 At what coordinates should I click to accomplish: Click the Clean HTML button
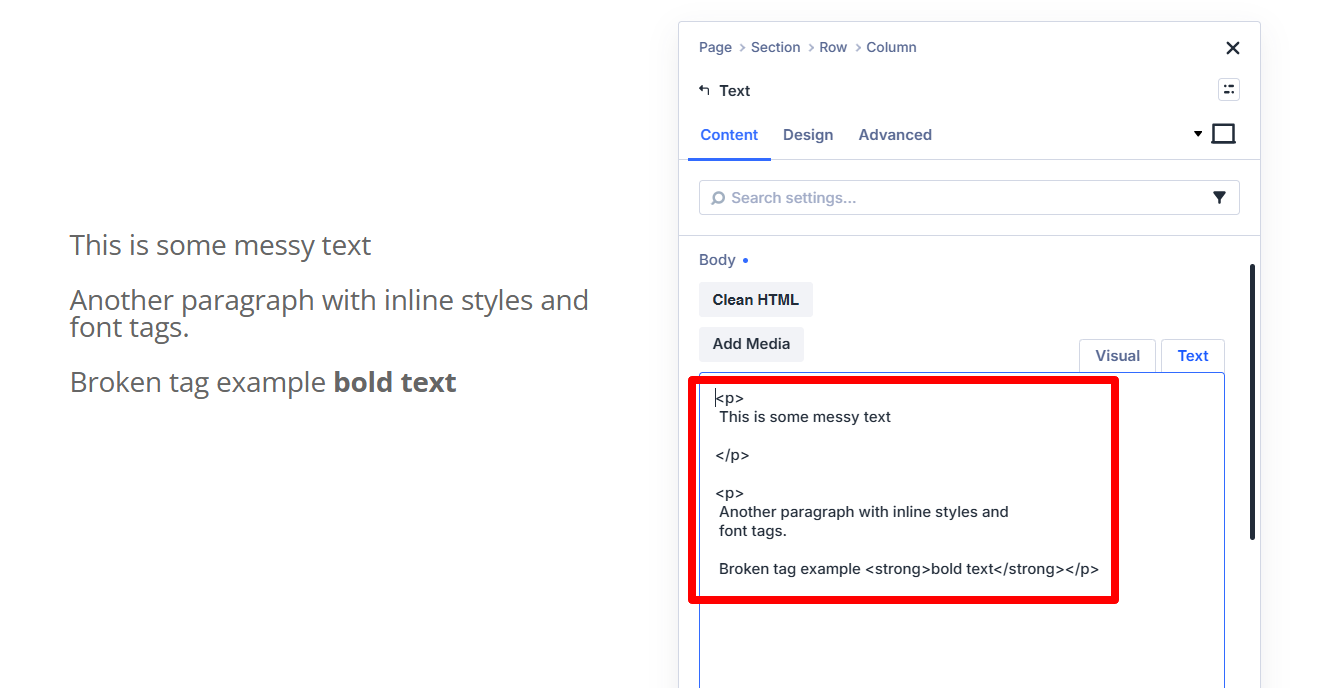coord(756,300)
